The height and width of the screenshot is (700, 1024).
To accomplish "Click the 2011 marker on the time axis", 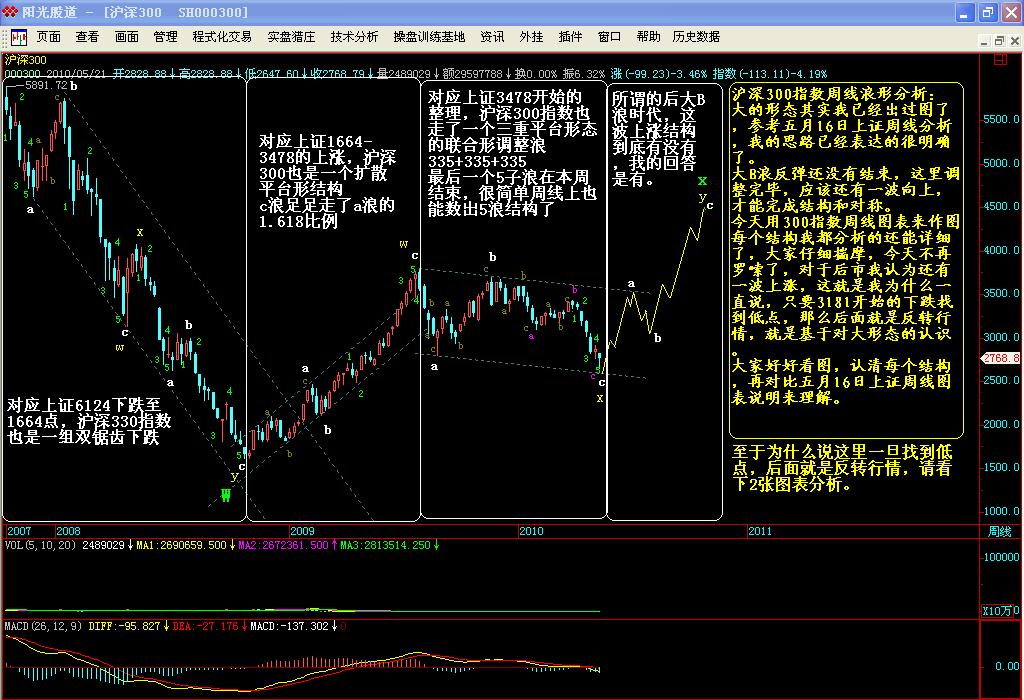I will 759,531.
